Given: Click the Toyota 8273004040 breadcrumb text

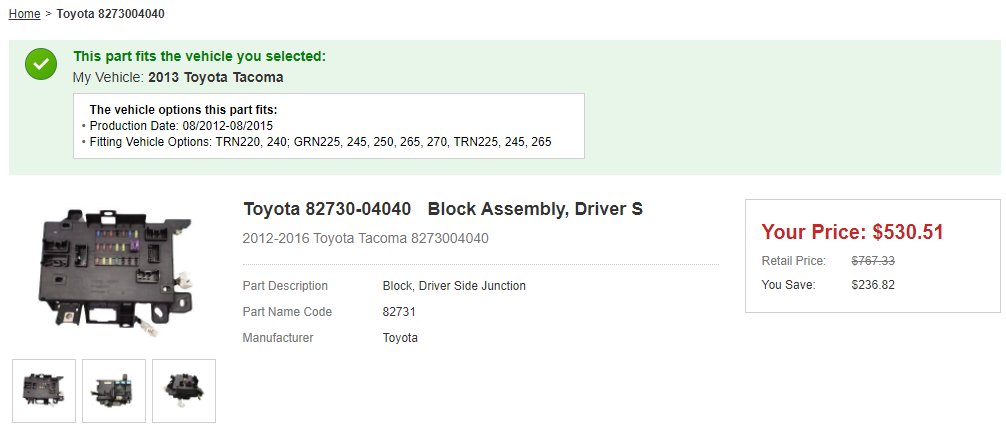Looking at the screenshot, I should click(110, 13).
